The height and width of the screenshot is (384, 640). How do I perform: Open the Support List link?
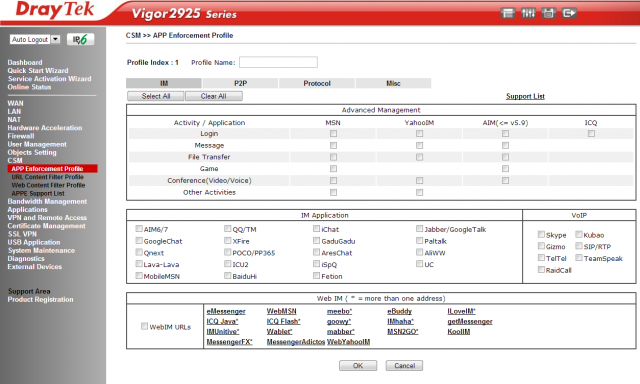pos(525,96)
